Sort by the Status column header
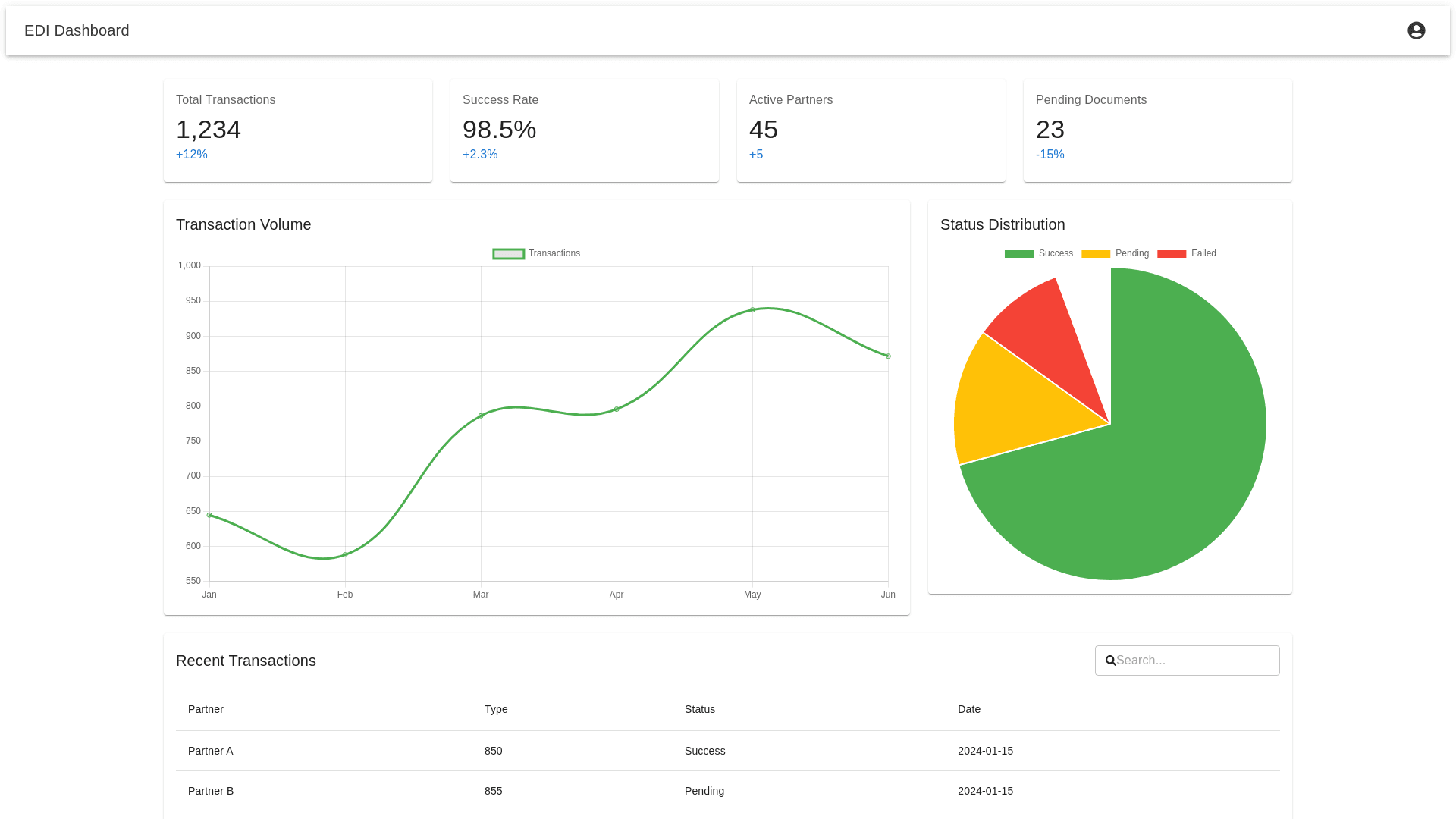This screenshot has width=1456, height=819. click(699, 709)
